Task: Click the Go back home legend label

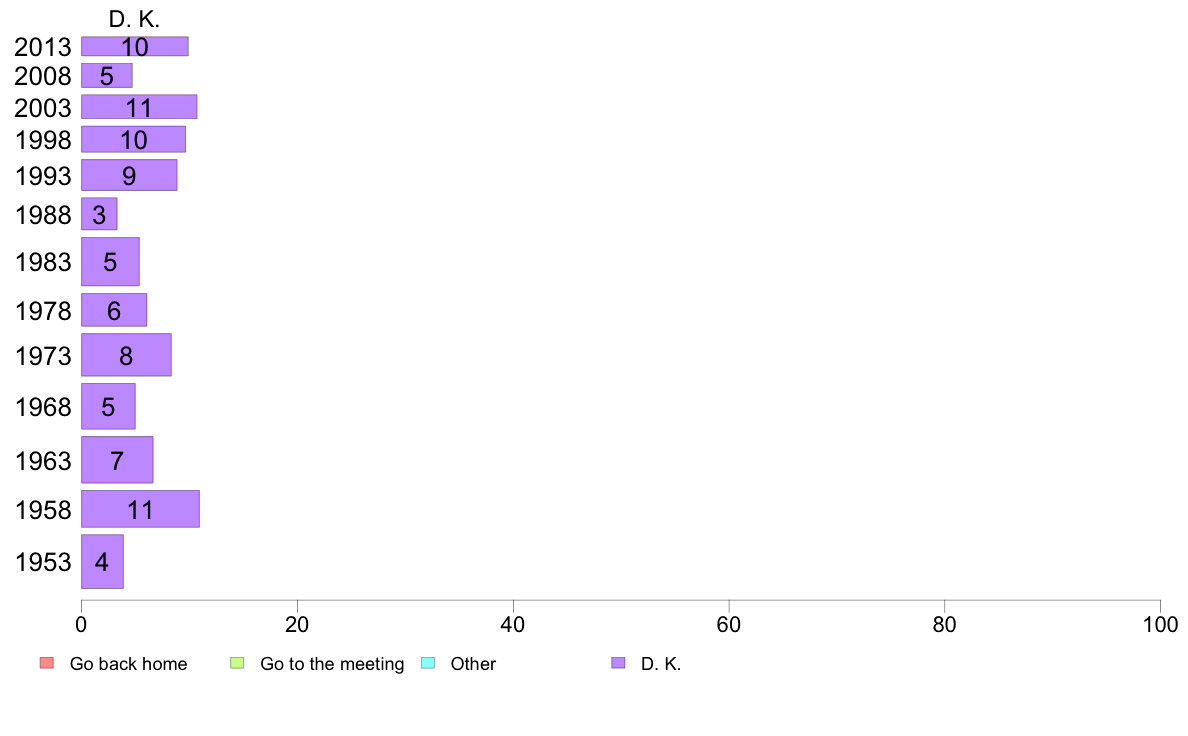Action: click(x=128, y=664)
